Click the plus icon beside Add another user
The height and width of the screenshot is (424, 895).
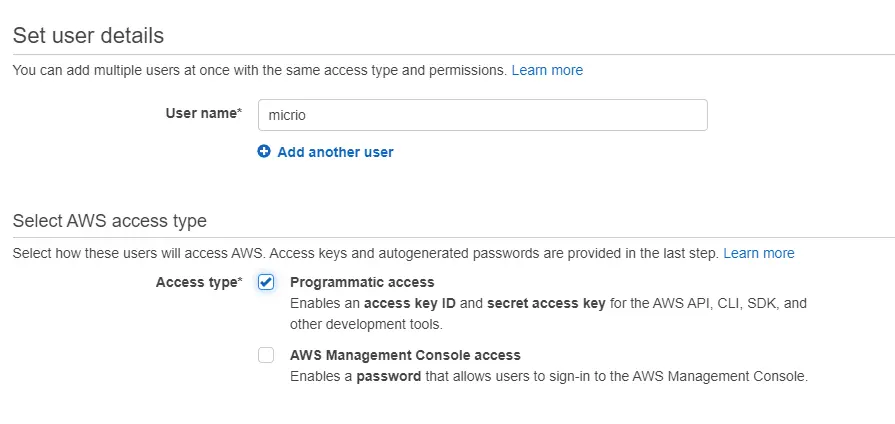point(264,152)
